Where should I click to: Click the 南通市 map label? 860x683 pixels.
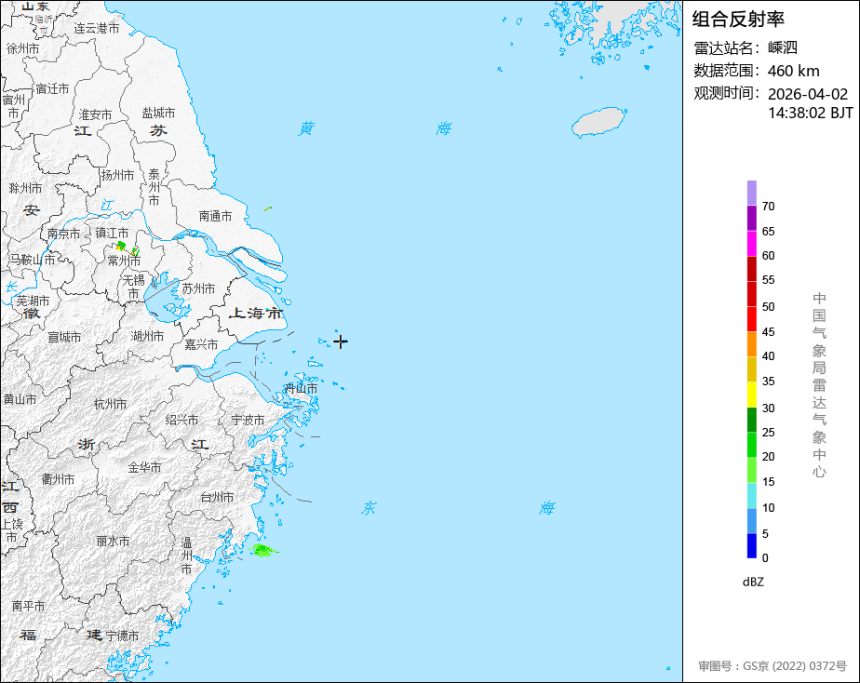point(215,216)
